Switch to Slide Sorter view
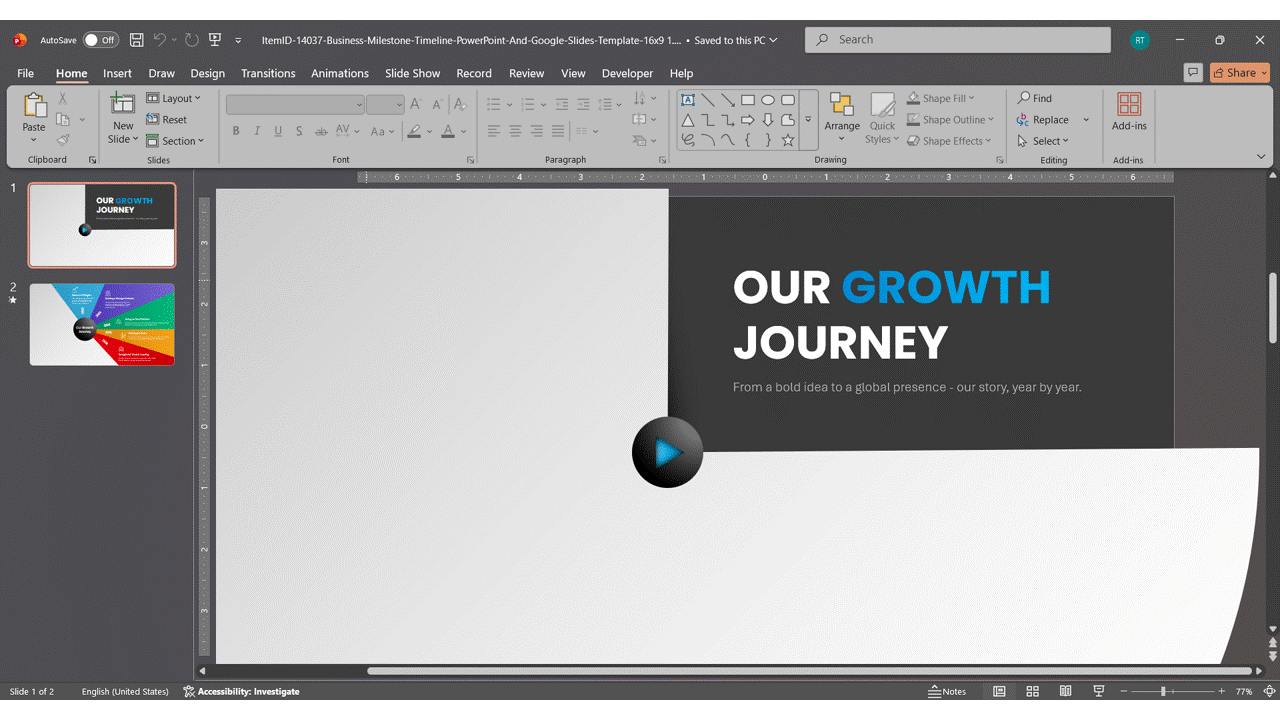Screen dimensions: 1280x720 coord(1033,691)
